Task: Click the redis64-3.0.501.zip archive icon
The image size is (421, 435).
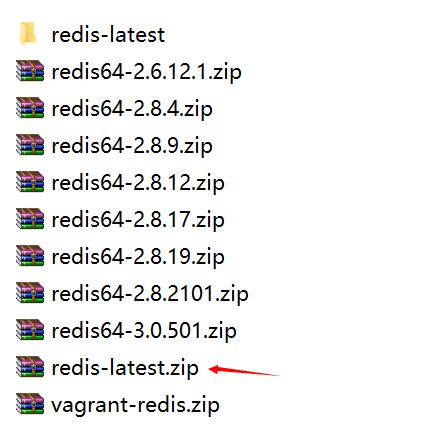Action: (30, 329)
